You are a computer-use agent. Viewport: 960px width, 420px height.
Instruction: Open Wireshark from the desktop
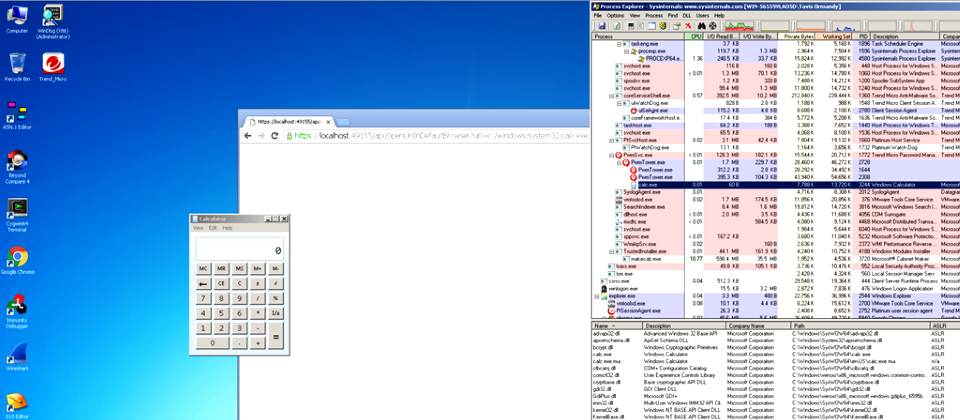(17, 355)
